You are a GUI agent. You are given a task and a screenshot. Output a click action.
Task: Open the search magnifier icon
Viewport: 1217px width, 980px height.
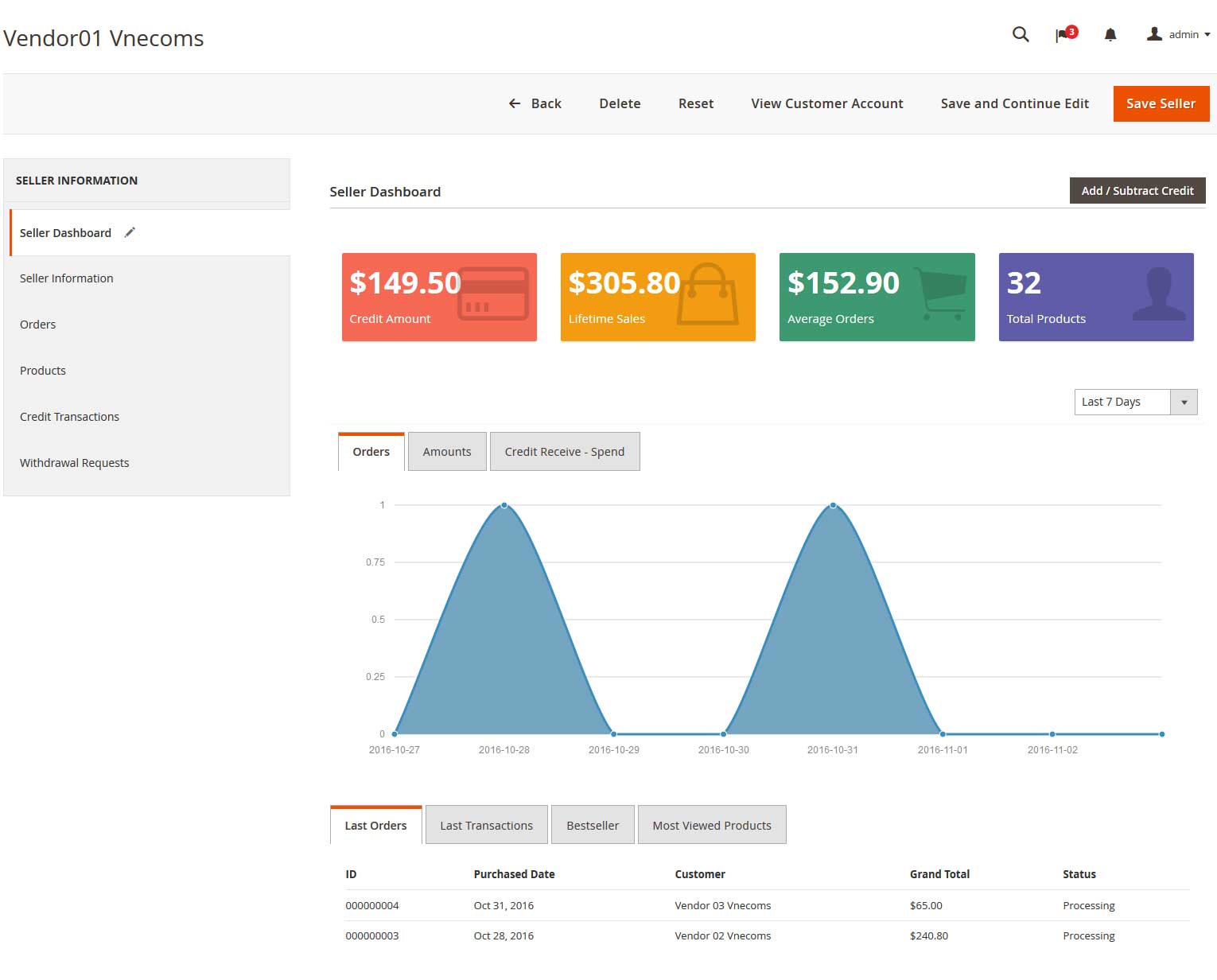(1021, 34)
